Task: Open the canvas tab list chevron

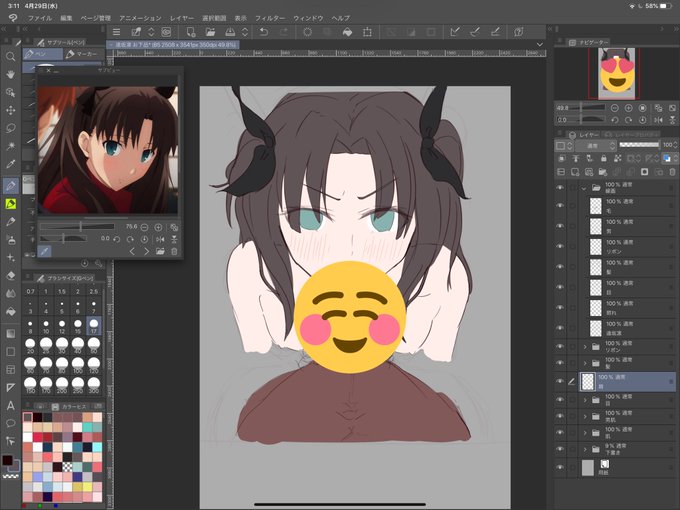Action: point(539,44)
